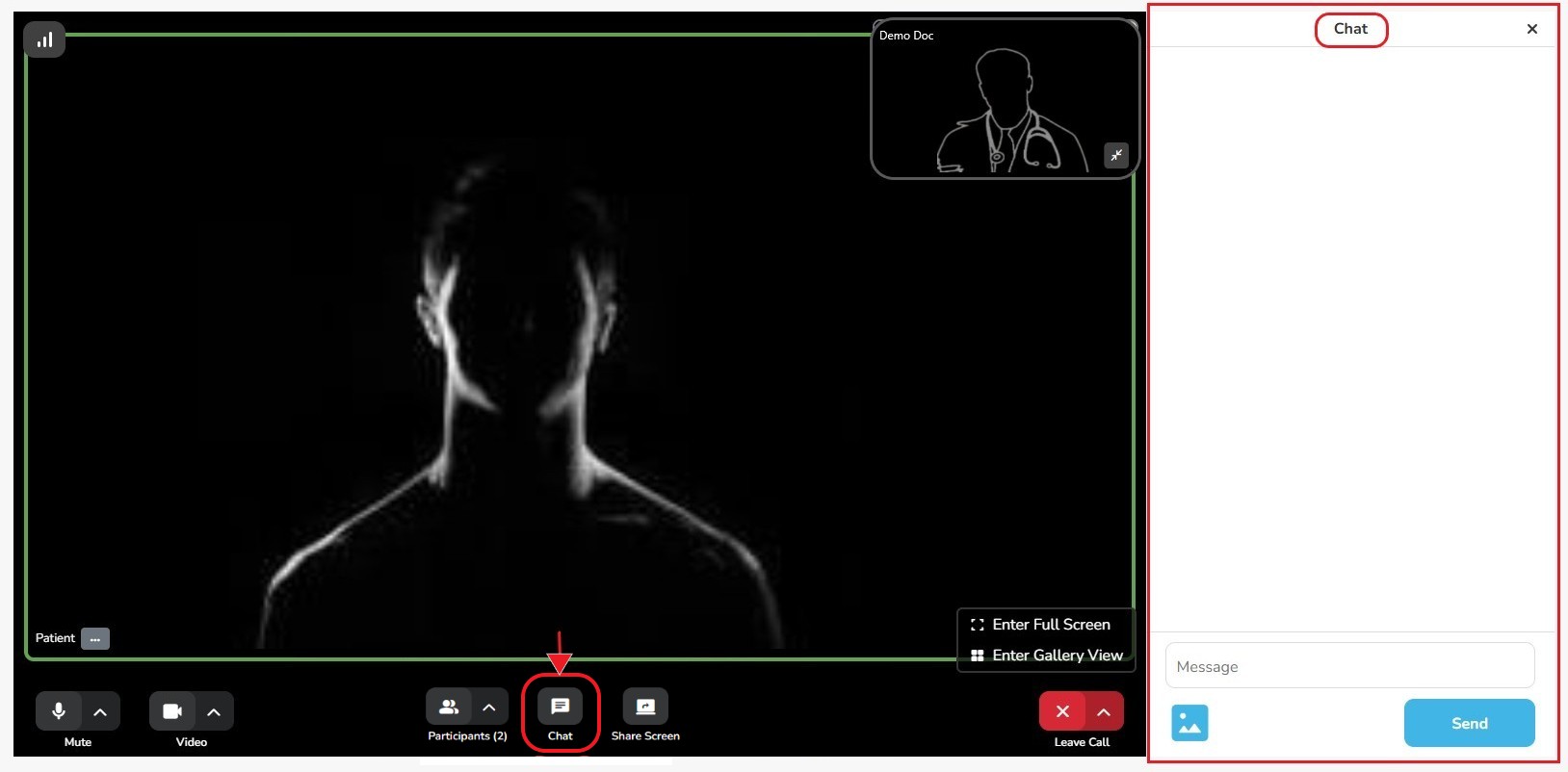The image size is (1568, 772).
Task: Expand the video options chevron
Action: pos(214,711)
